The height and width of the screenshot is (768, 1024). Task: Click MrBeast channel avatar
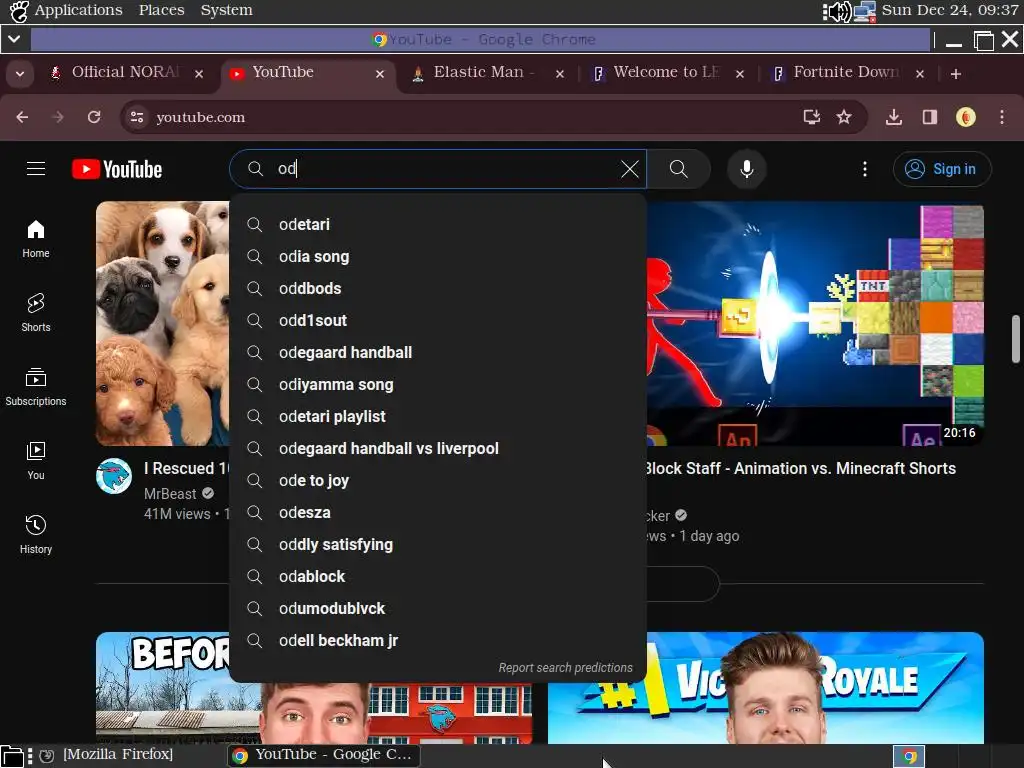coord(114,475)
